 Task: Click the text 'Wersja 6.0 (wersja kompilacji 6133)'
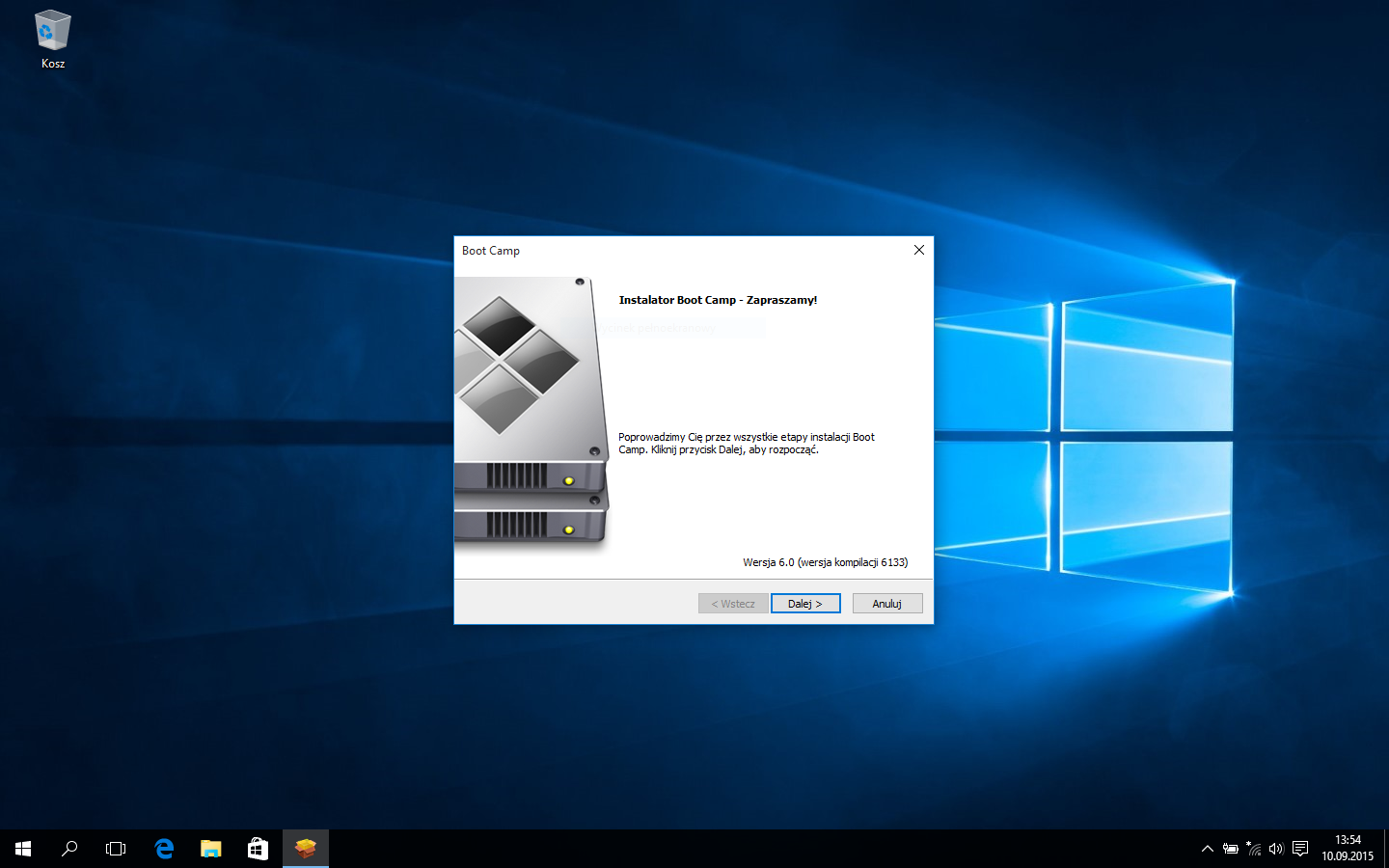(826, 562)
